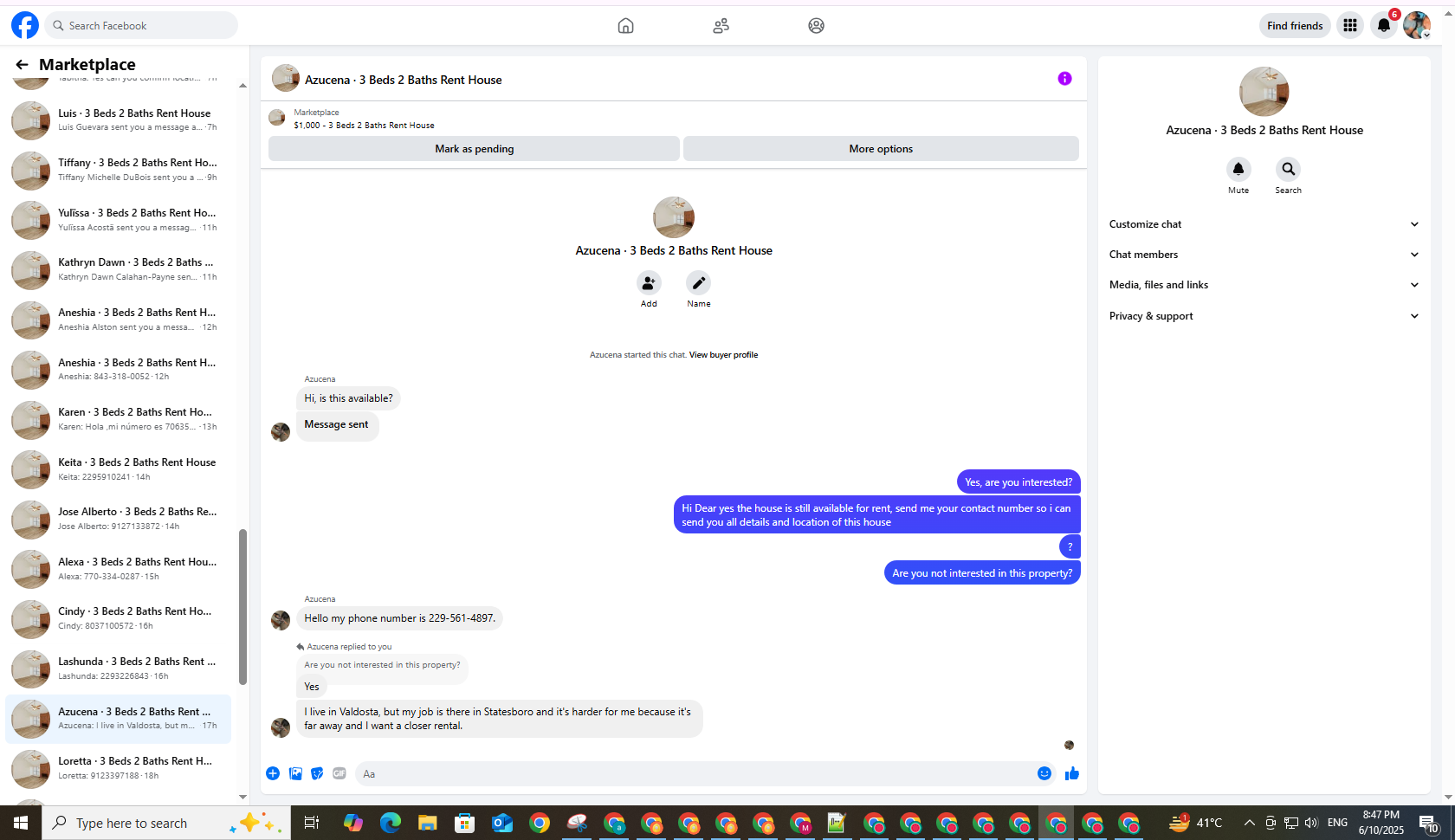1455x840 pixels.
Task: Open the account profile picture menu
Action: 1417,25
